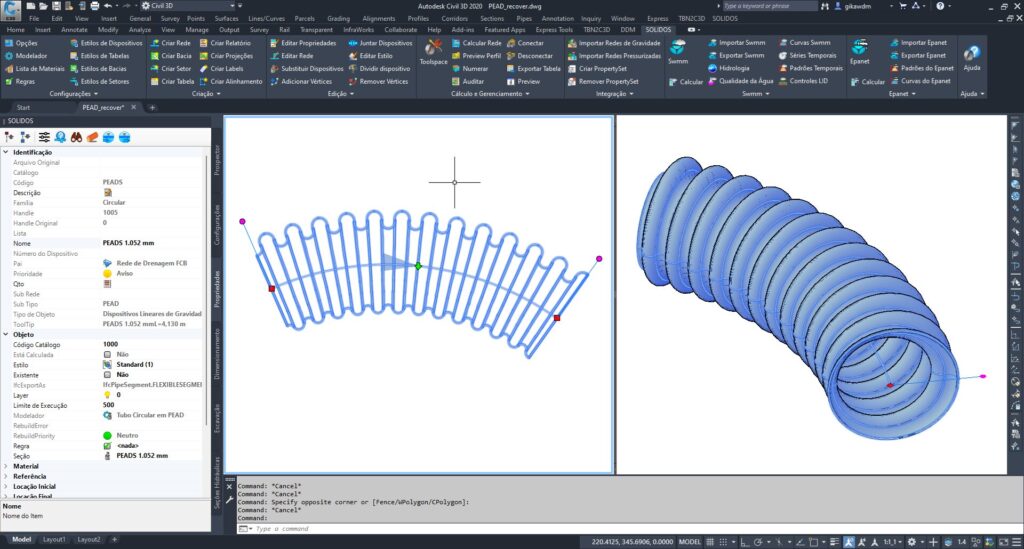
Task: Open the Prospector side tab
Action: pos(217,160)
